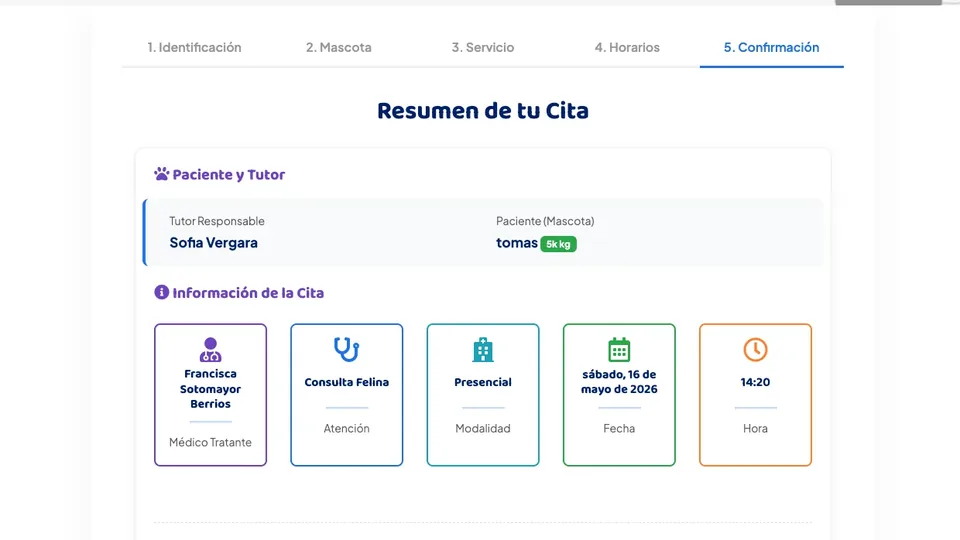Click the hospital building icon in Presencial card
960x540 pixels.
click(x=483, y=350)
